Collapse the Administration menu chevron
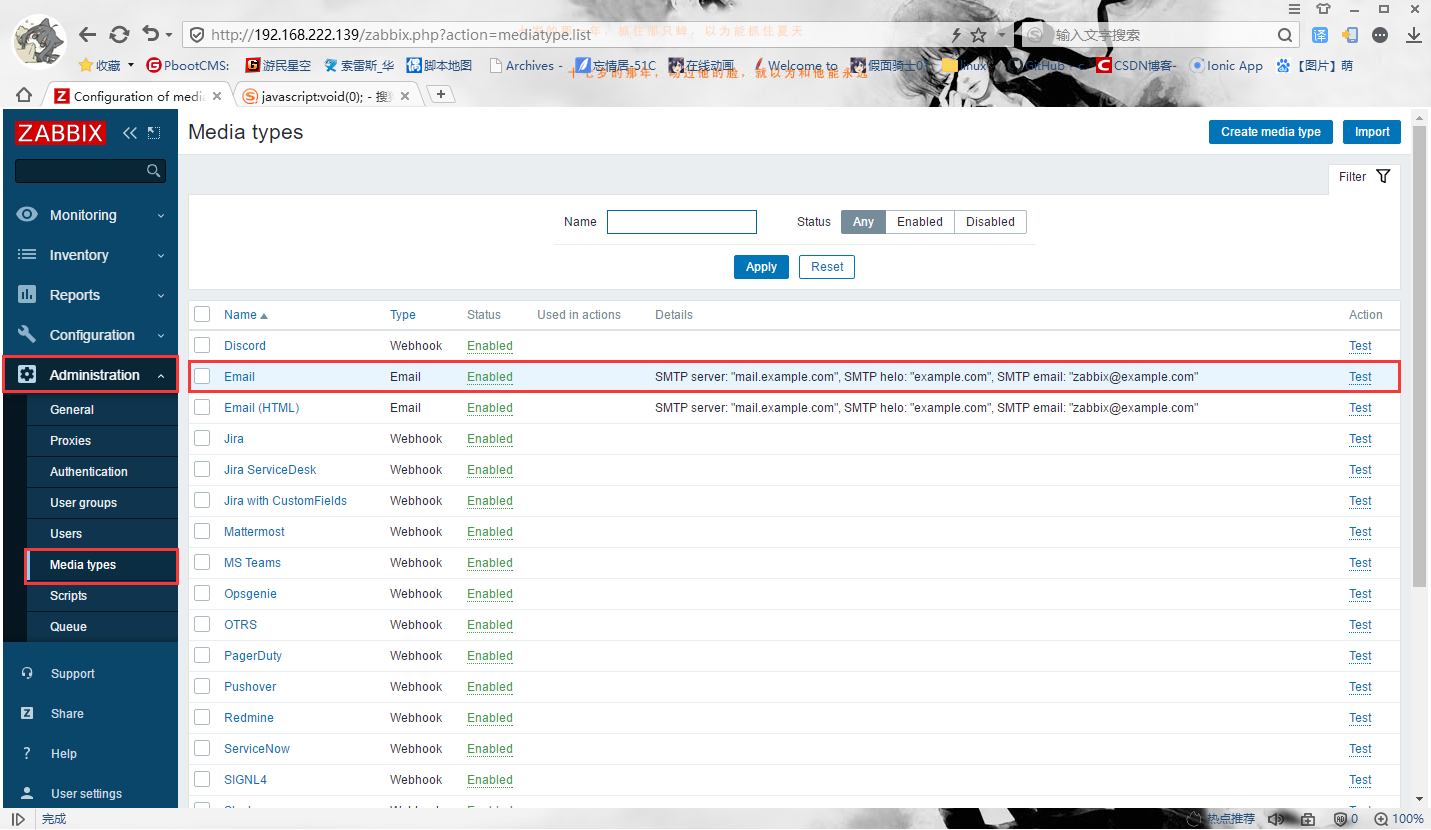Viewport: 1431px width, 830px height. [161, 376]
